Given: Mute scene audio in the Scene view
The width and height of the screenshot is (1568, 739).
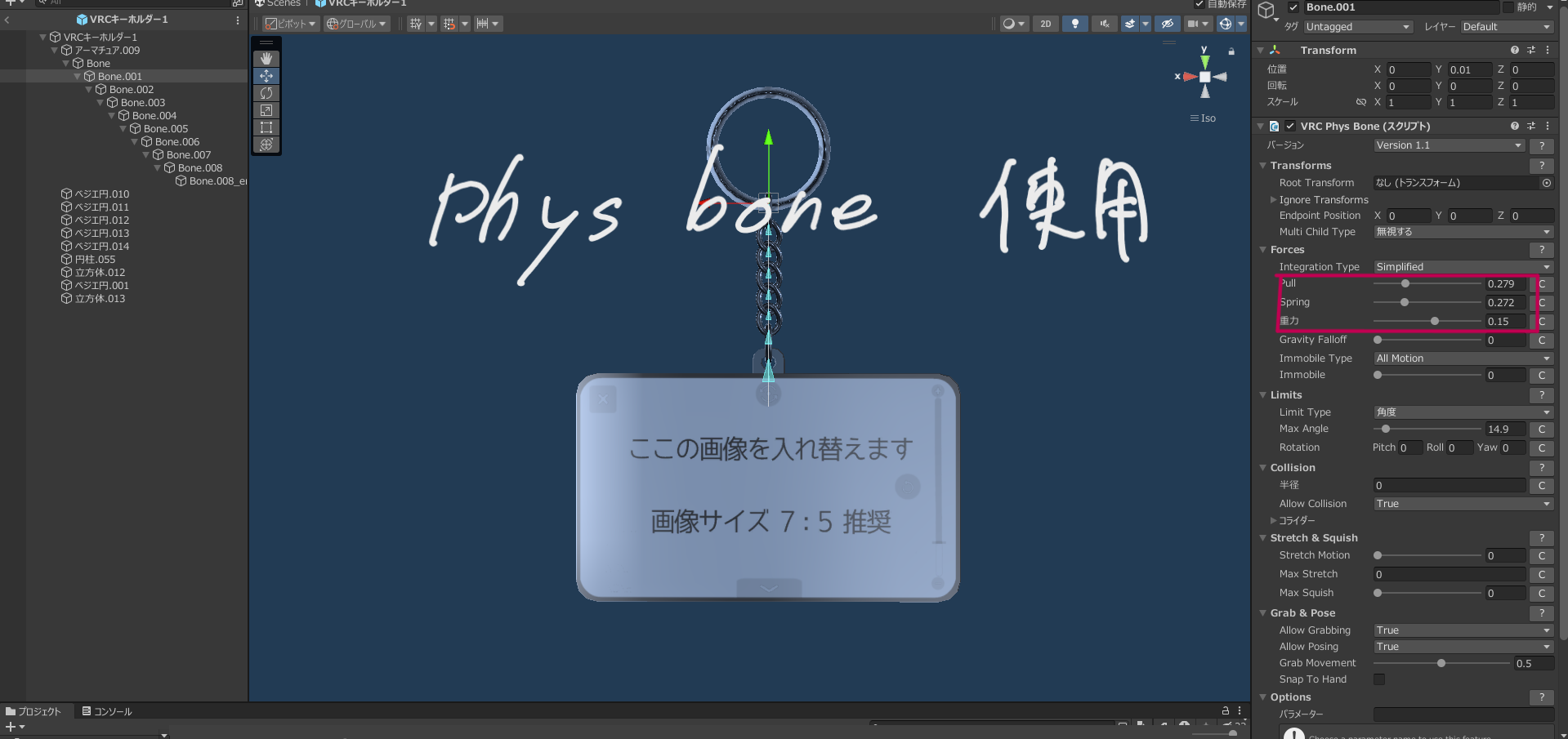Looking at the screenshot, I should pyautogui.click(x=1104, y=24).
